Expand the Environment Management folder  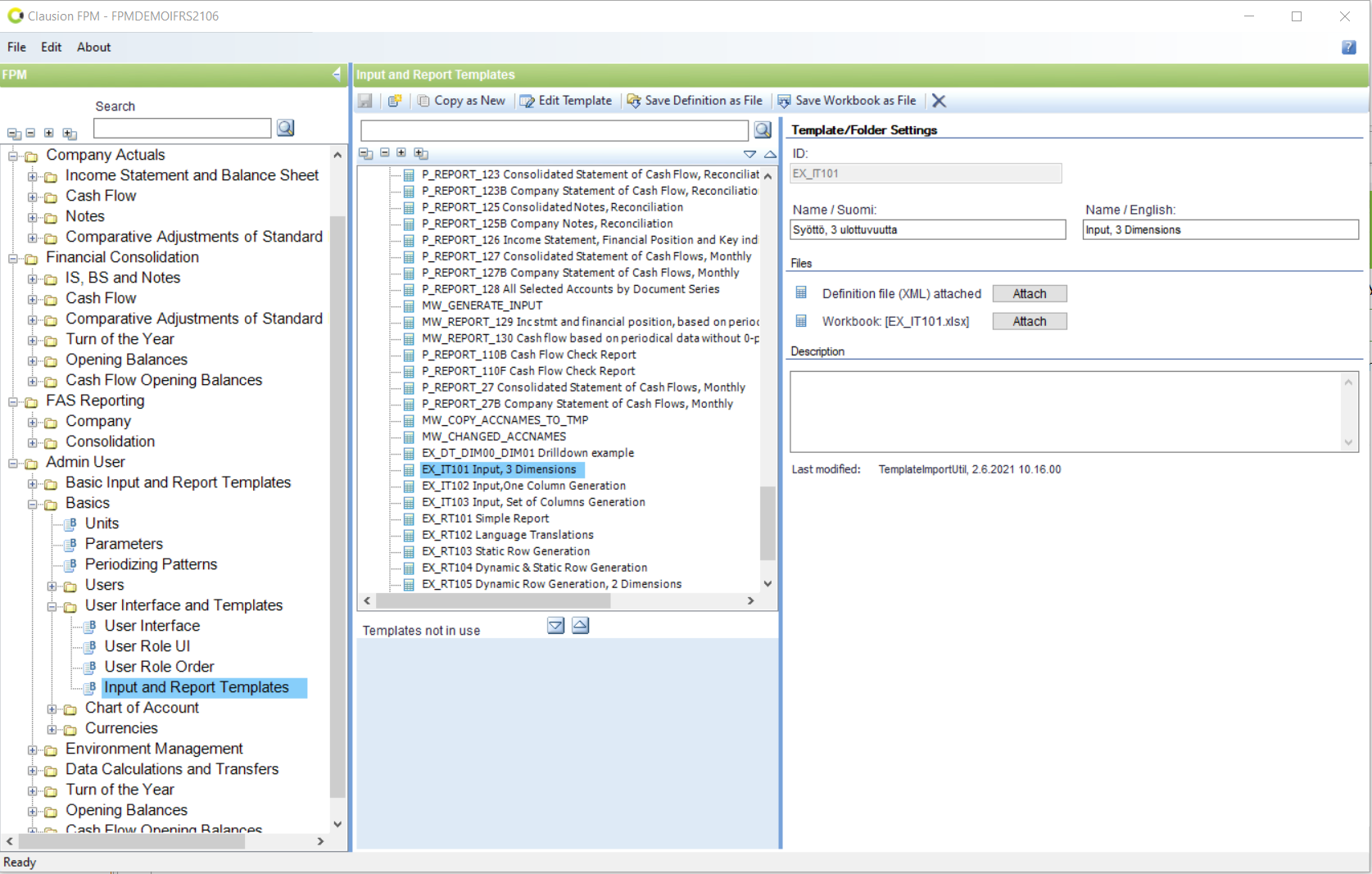point(33,749)
